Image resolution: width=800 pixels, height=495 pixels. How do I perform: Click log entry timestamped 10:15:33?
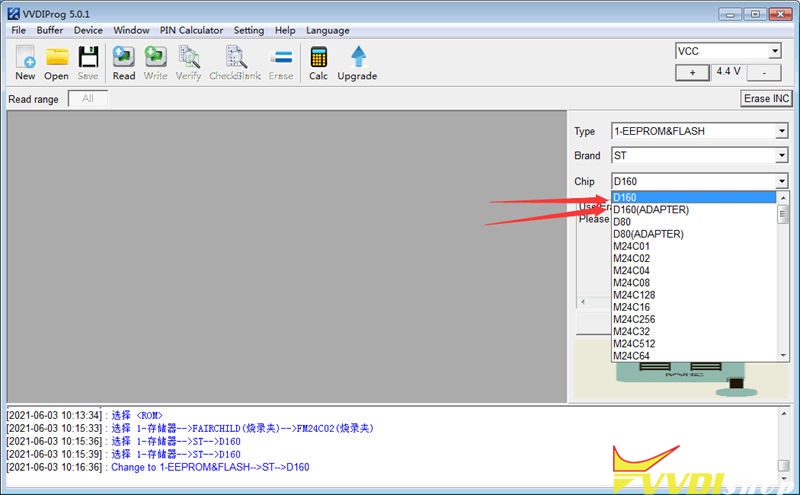(x=190, y=428)
